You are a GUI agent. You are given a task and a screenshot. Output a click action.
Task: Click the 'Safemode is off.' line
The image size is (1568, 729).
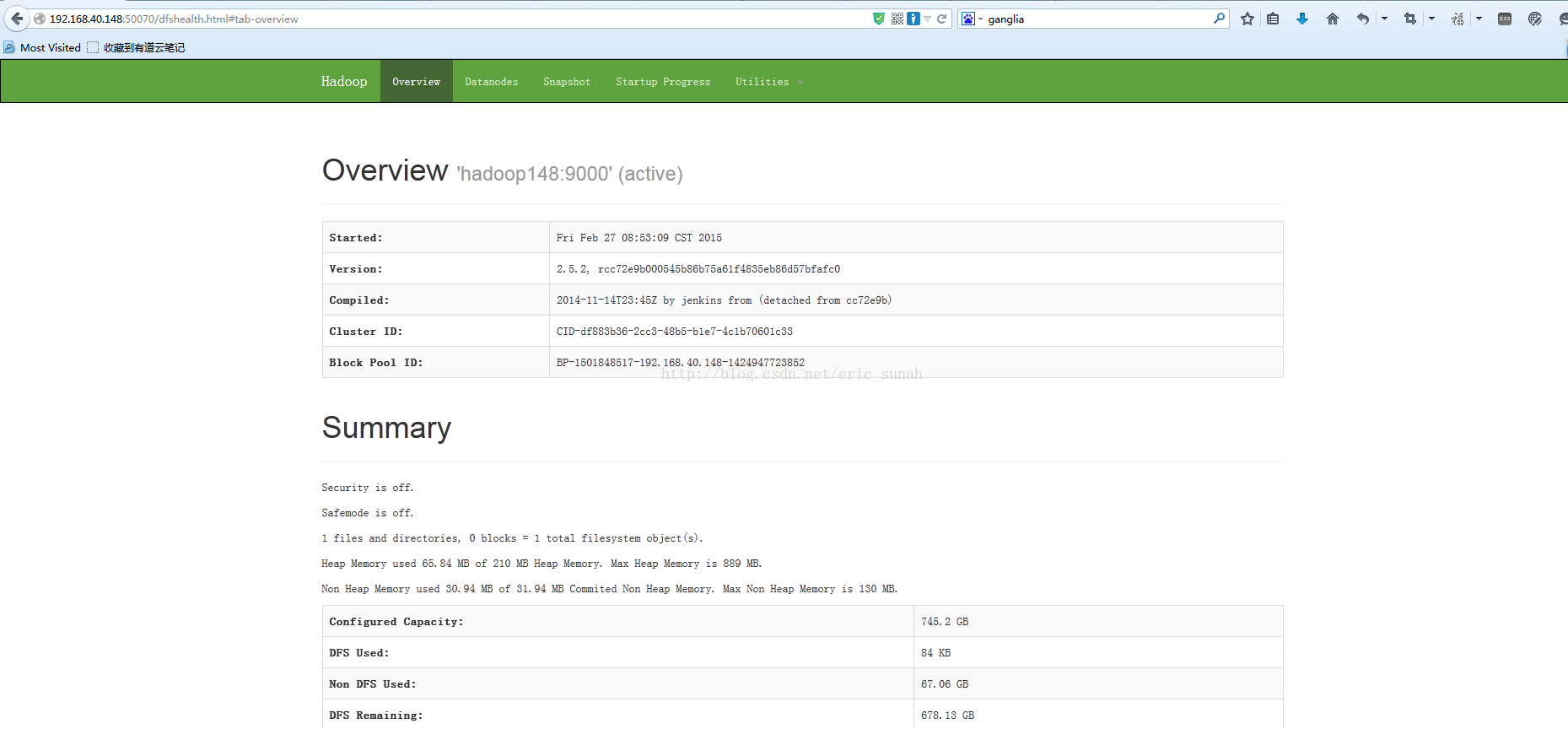368,513
